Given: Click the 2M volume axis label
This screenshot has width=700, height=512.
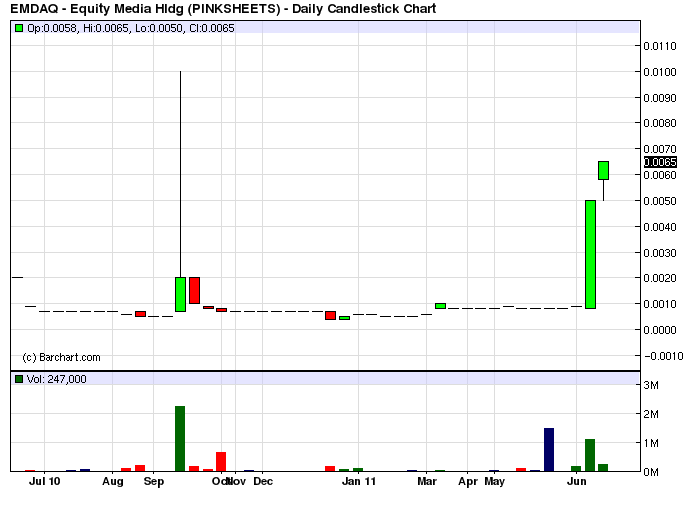Looking at the screenshot, I should [x=651, y=414].
